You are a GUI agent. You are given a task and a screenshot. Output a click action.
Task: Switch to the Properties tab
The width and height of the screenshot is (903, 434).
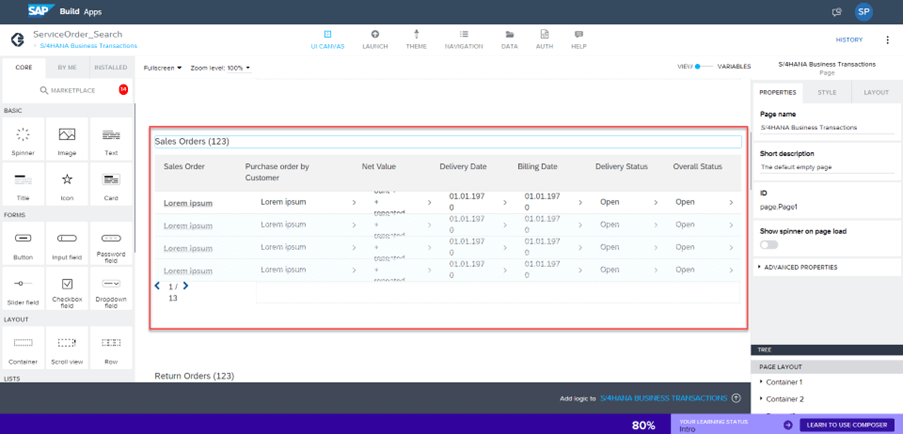777,92
